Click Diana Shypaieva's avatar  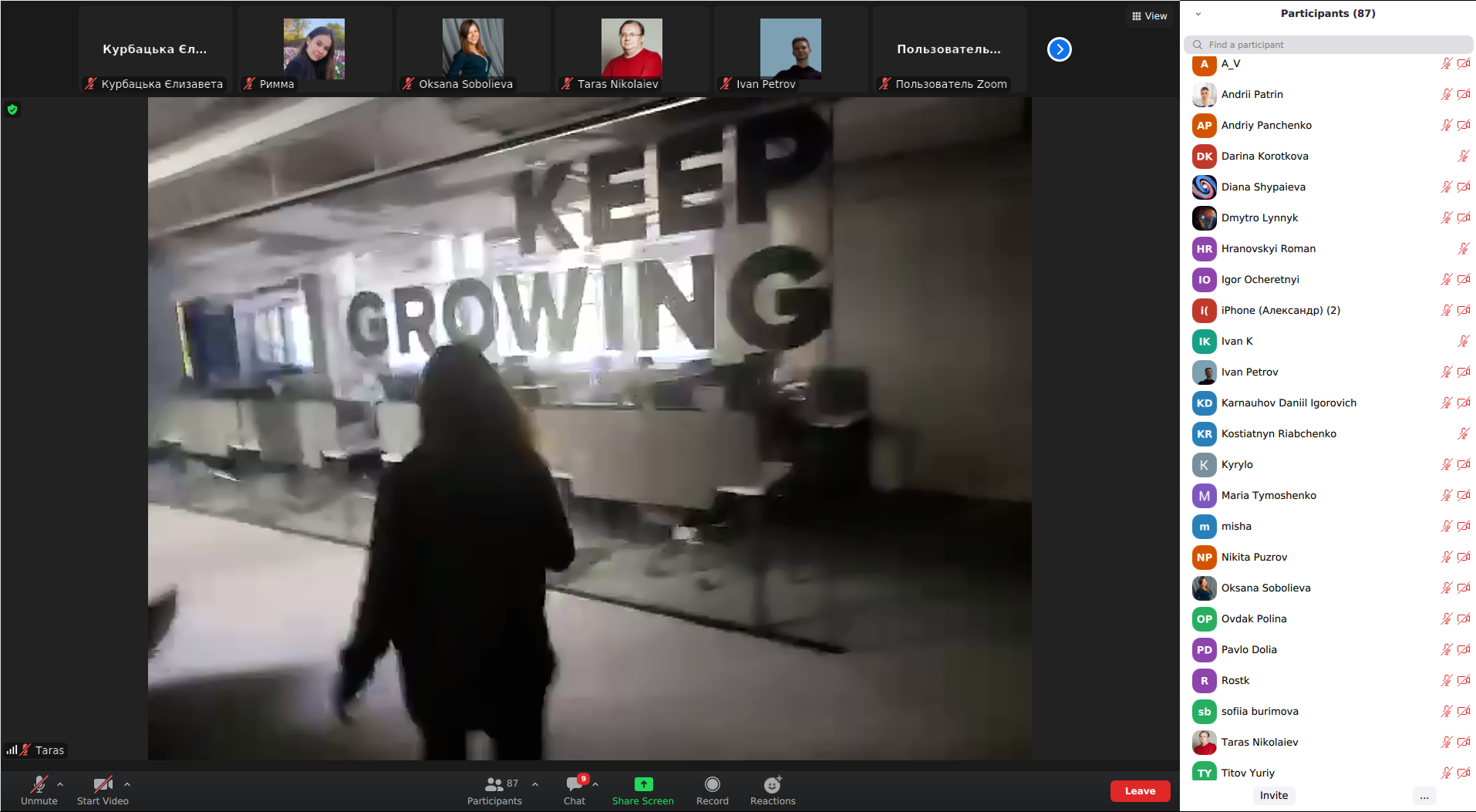(1204, 187)
